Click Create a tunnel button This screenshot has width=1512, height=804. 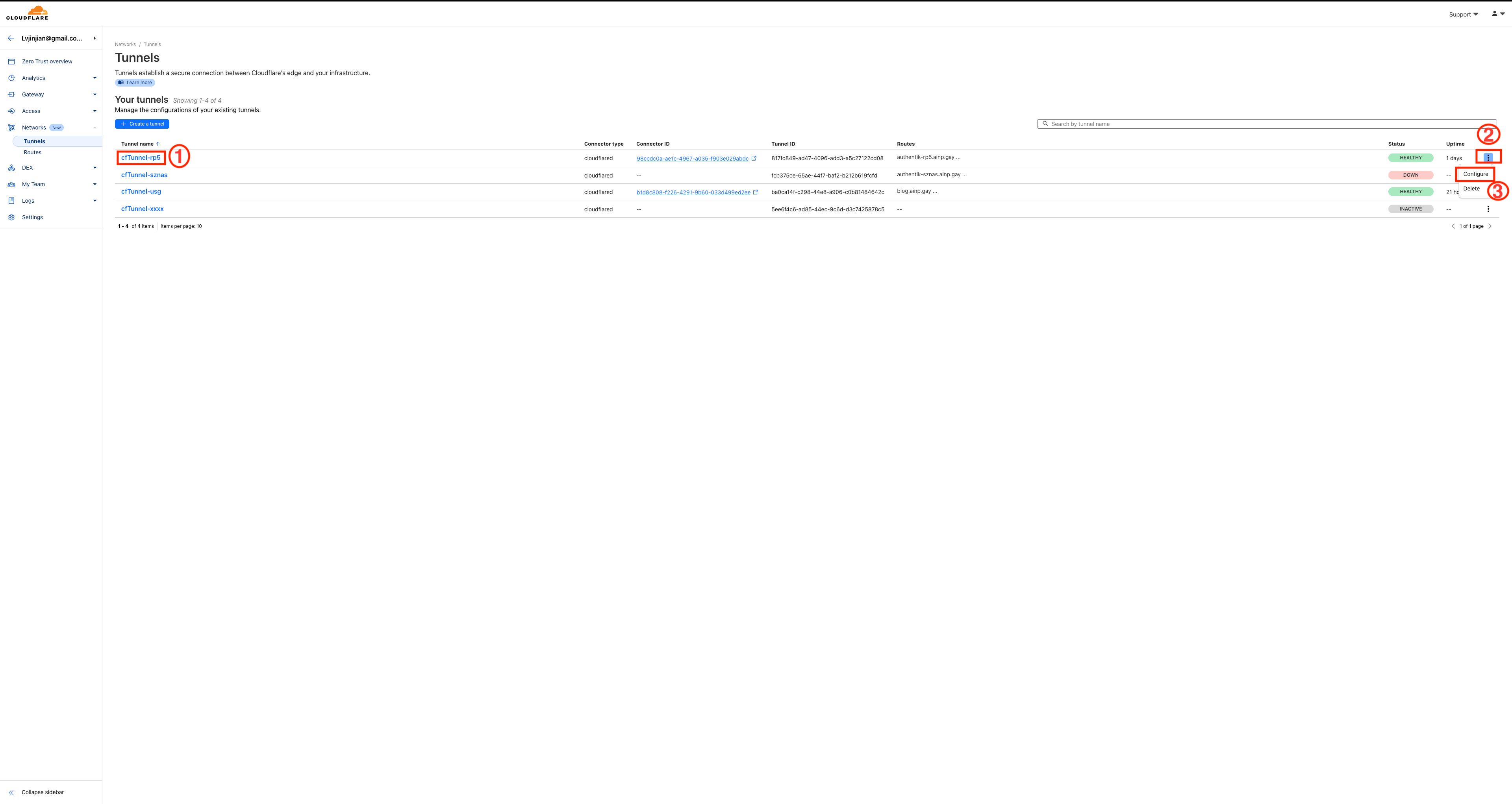(x=142, y=124)
